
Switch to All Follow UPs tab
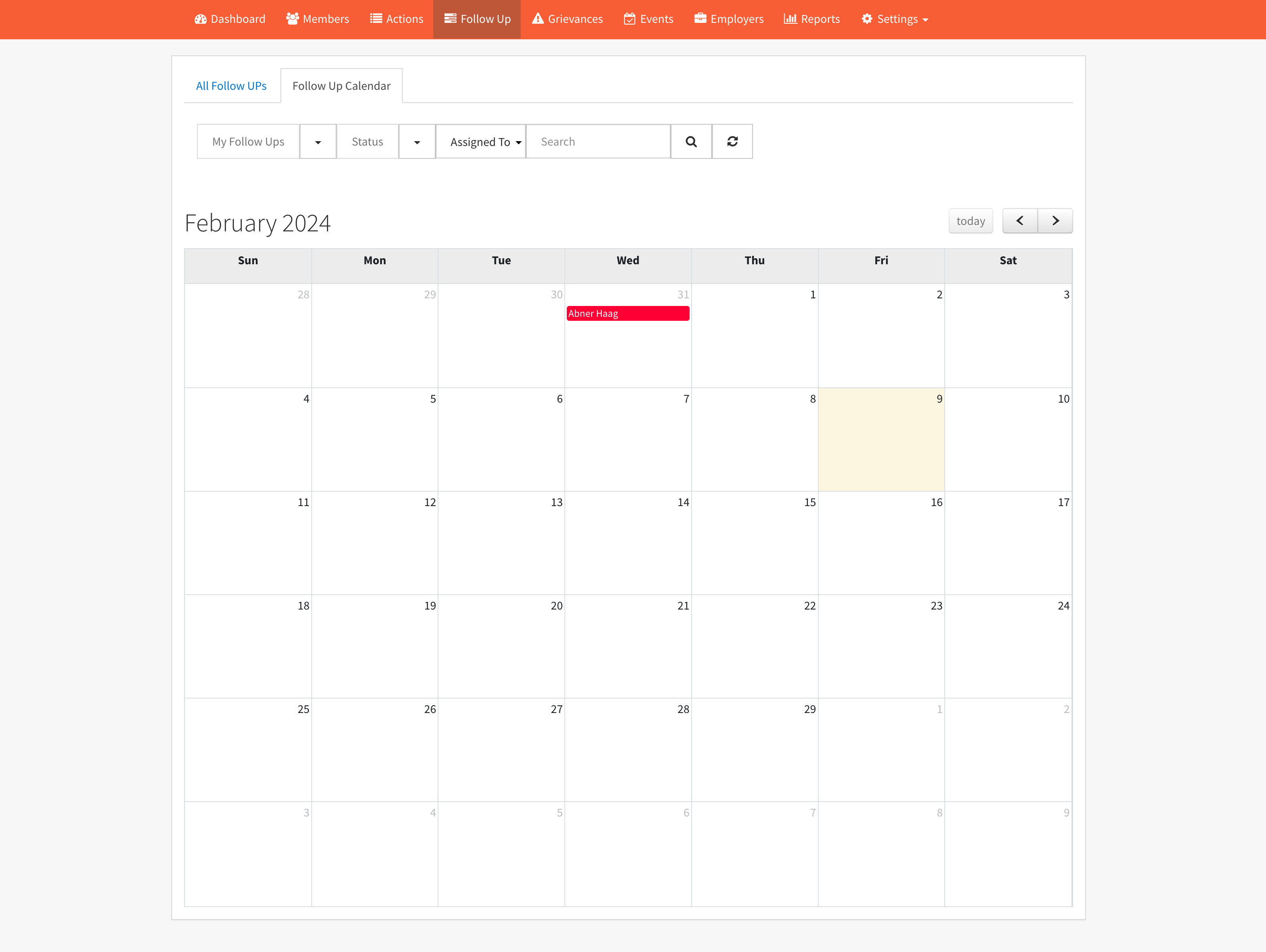[x=231, y=86]
